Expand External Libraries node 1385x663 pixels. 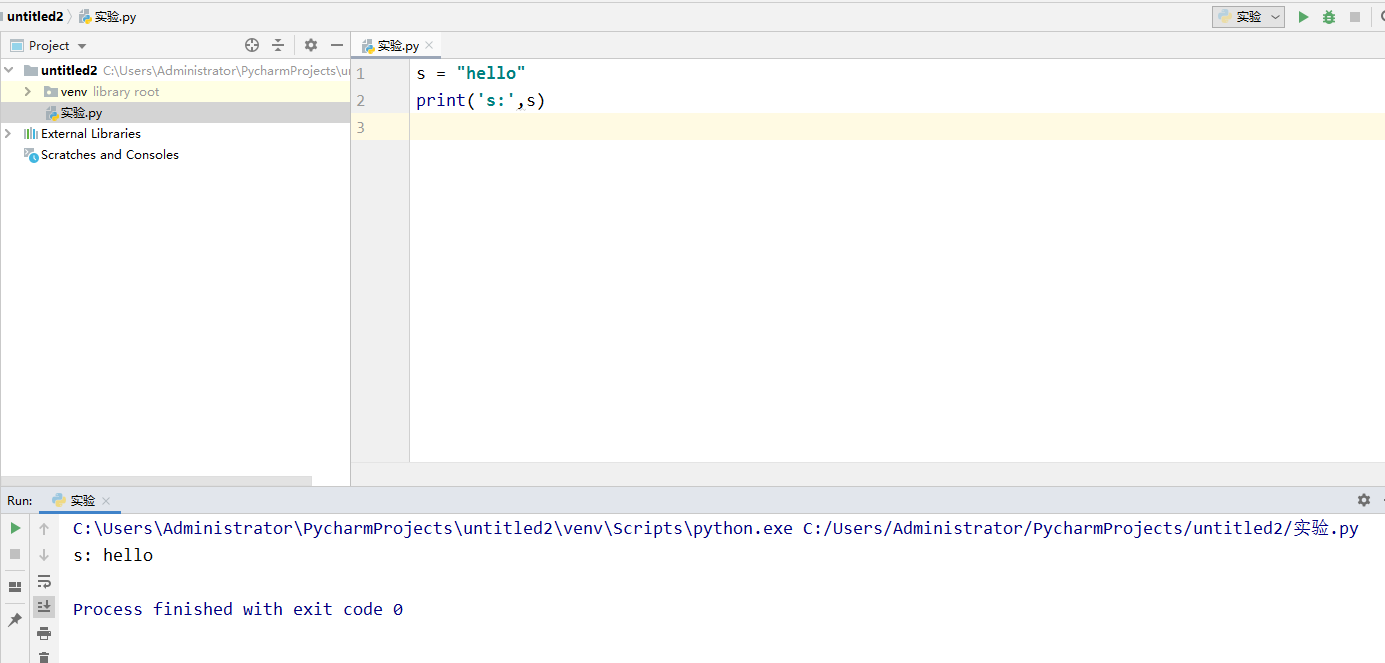[x=9, y=134]
